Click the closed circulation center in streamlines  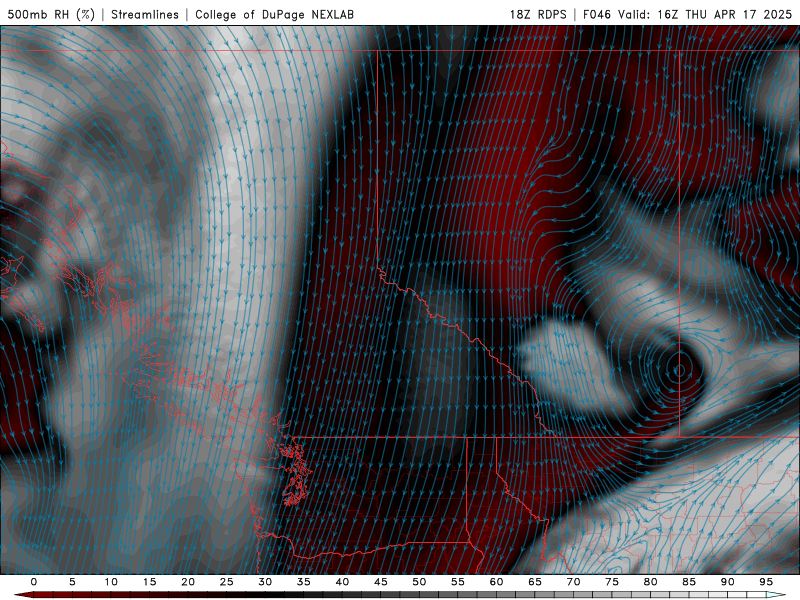[x=679, y=370]
